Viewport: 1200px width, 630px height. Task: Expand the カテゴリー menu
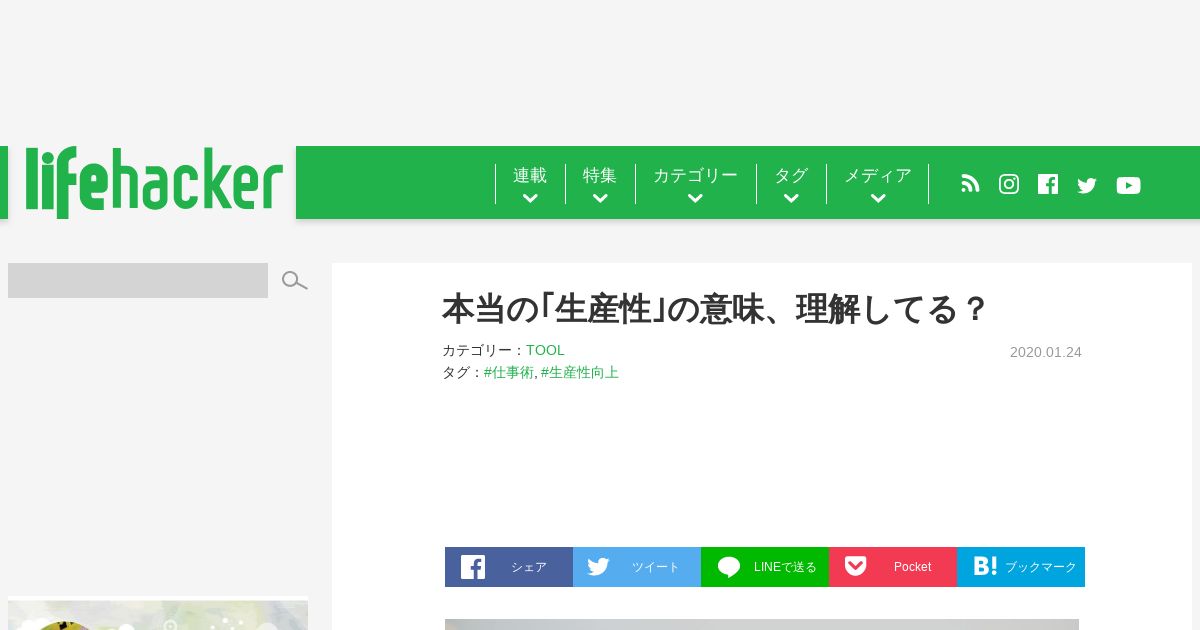(695, 184)
